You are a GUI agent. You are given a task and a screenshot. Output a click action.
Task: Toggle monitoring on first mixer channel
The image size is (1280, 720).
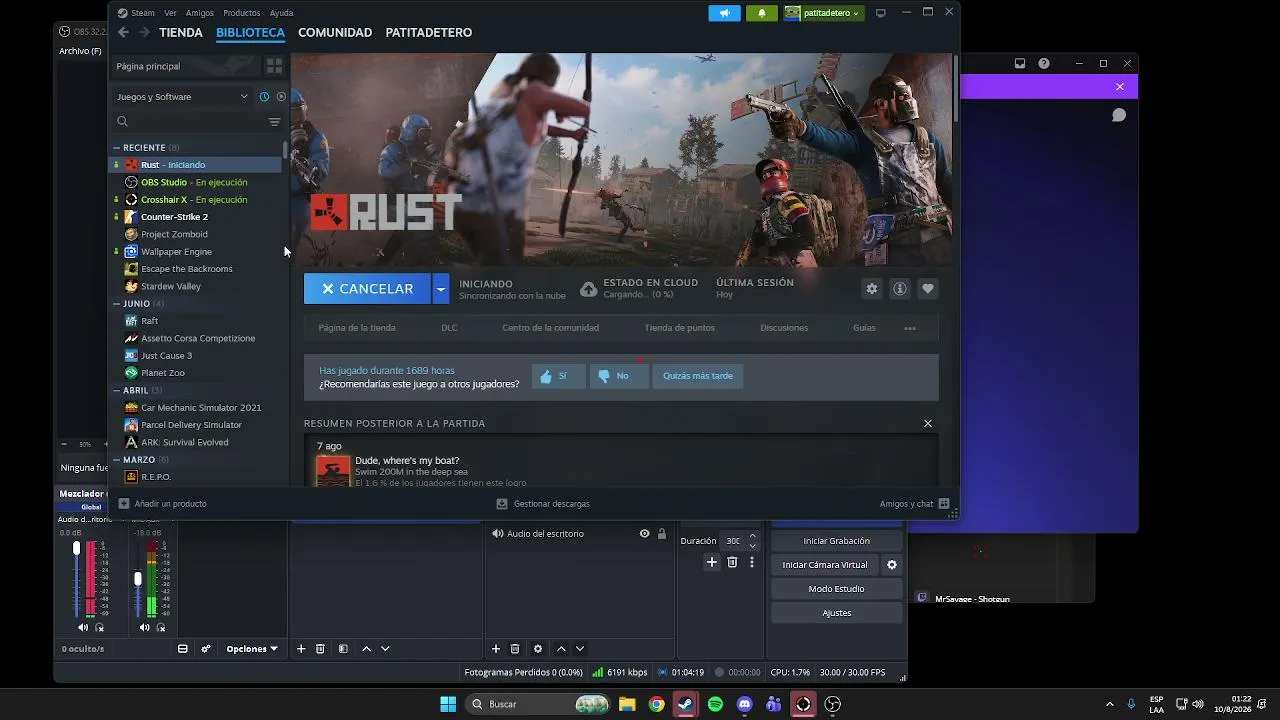[100, 628]
